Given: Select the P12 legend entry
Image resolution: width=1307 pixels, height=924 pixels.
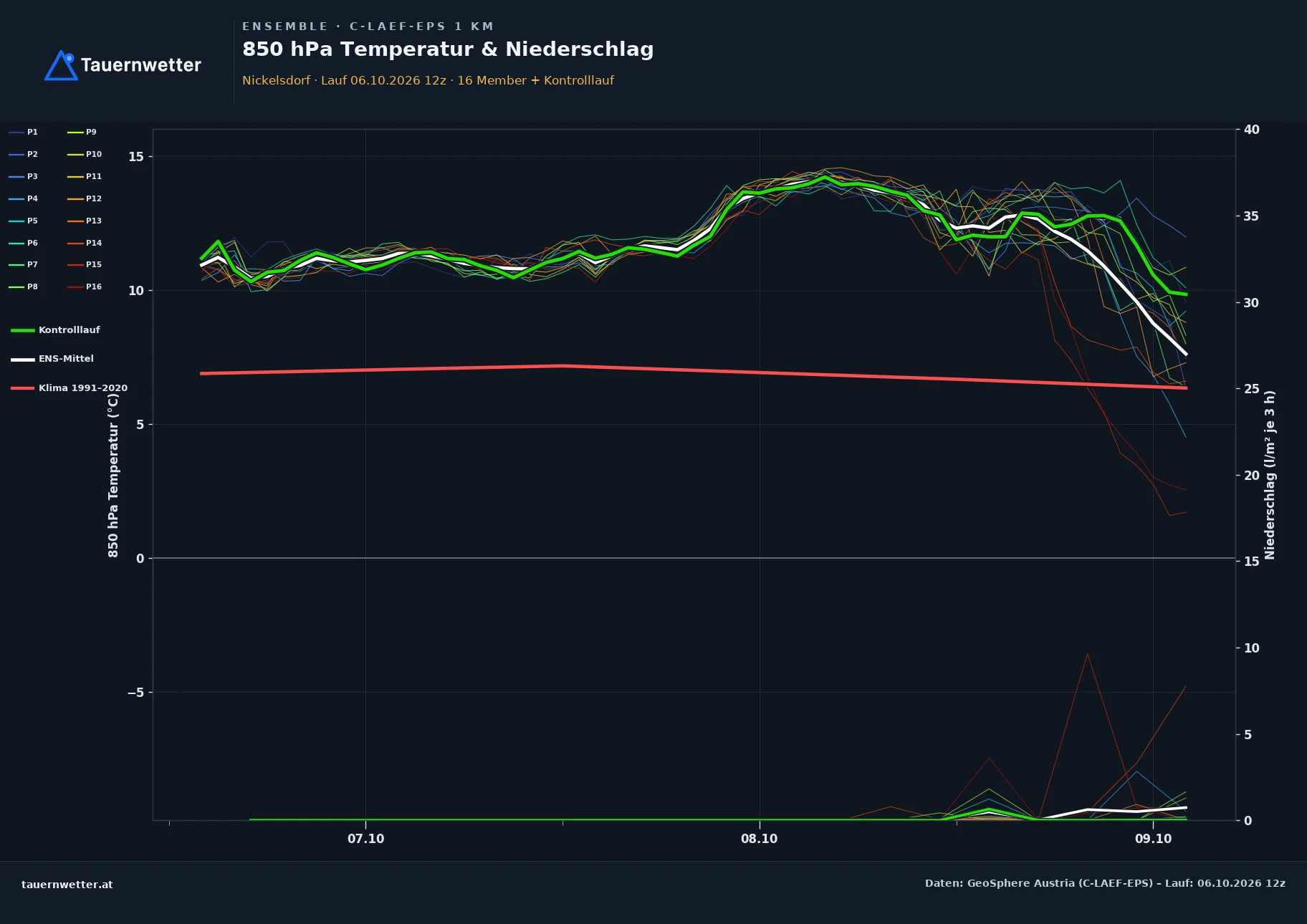Looking at the screenshot, I should (85, 199).
